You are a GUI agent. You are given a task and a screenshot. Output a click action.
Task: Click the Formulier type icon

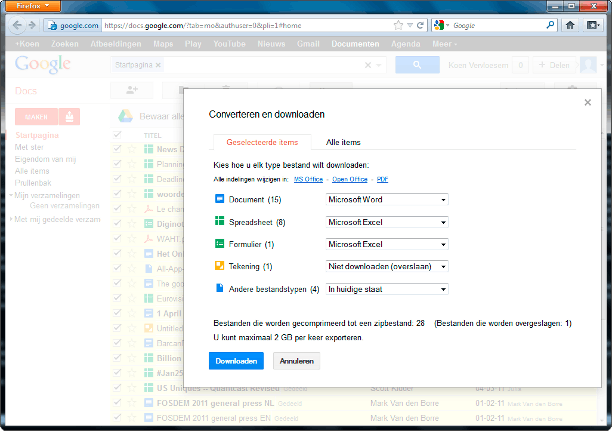pos(219,244)
